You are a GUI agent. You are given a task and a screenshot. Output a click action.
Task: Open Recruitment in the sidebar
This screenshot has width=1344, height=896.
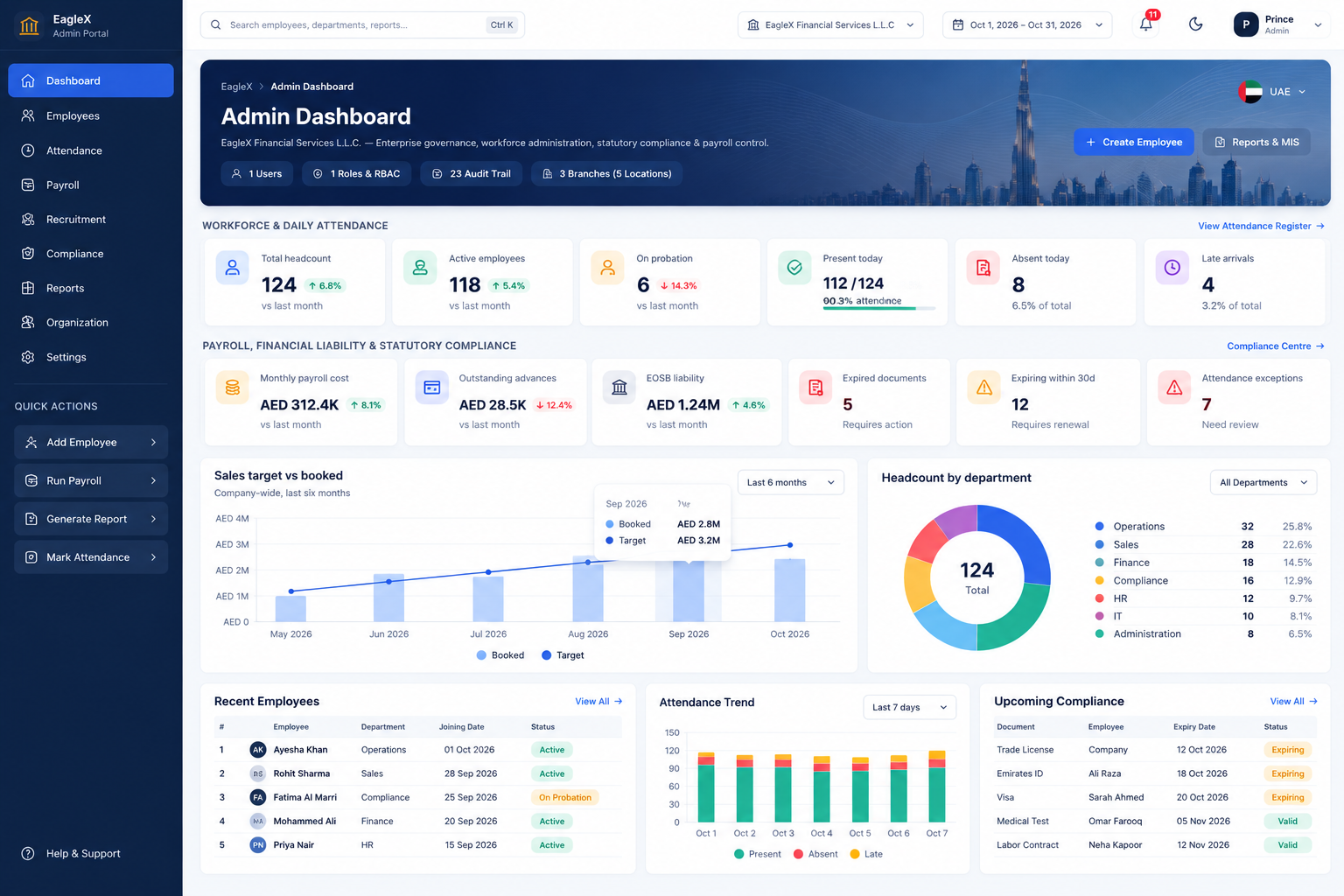click(x=91, y=220)
